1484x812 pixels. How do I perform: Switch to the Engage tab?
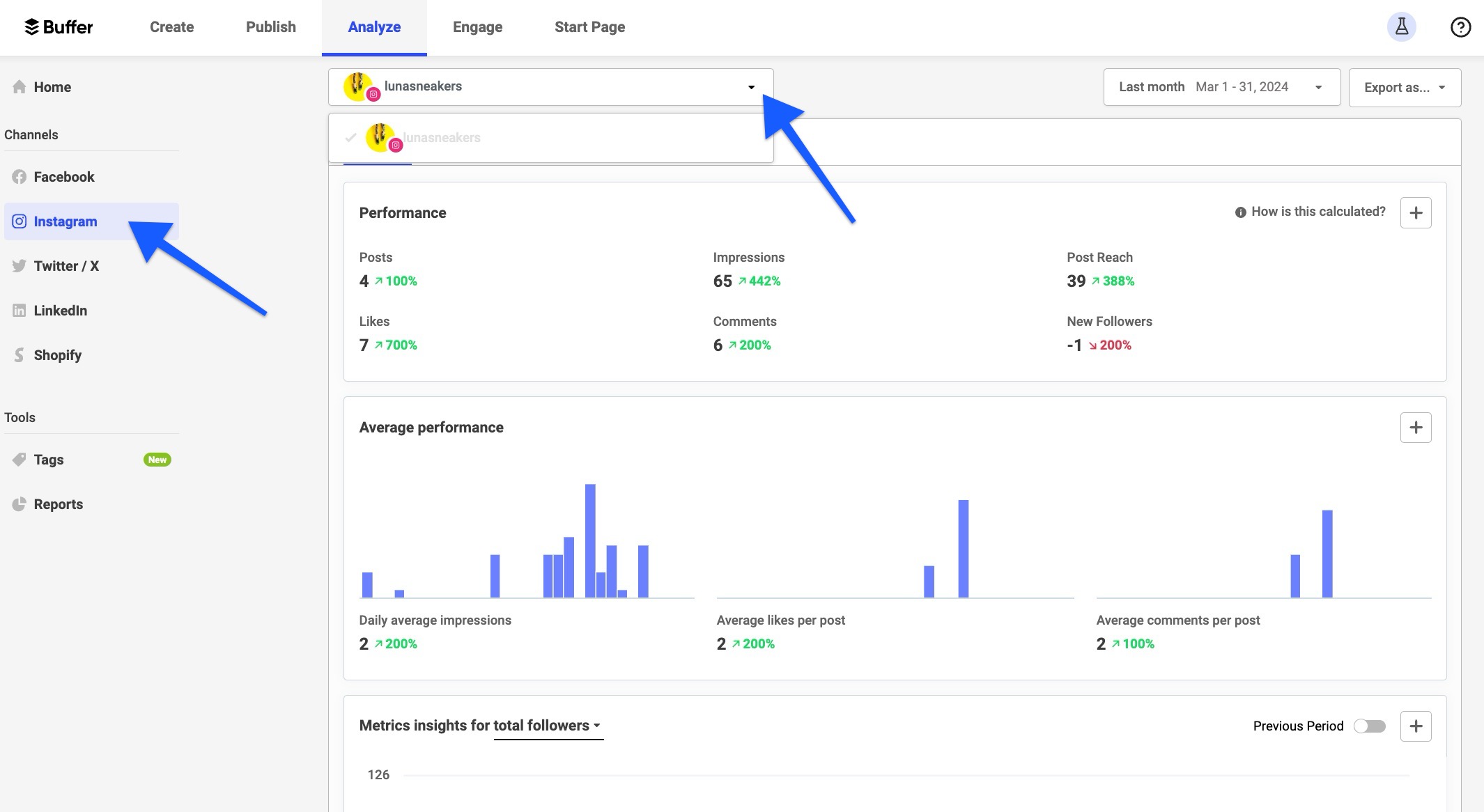point(477,26)
